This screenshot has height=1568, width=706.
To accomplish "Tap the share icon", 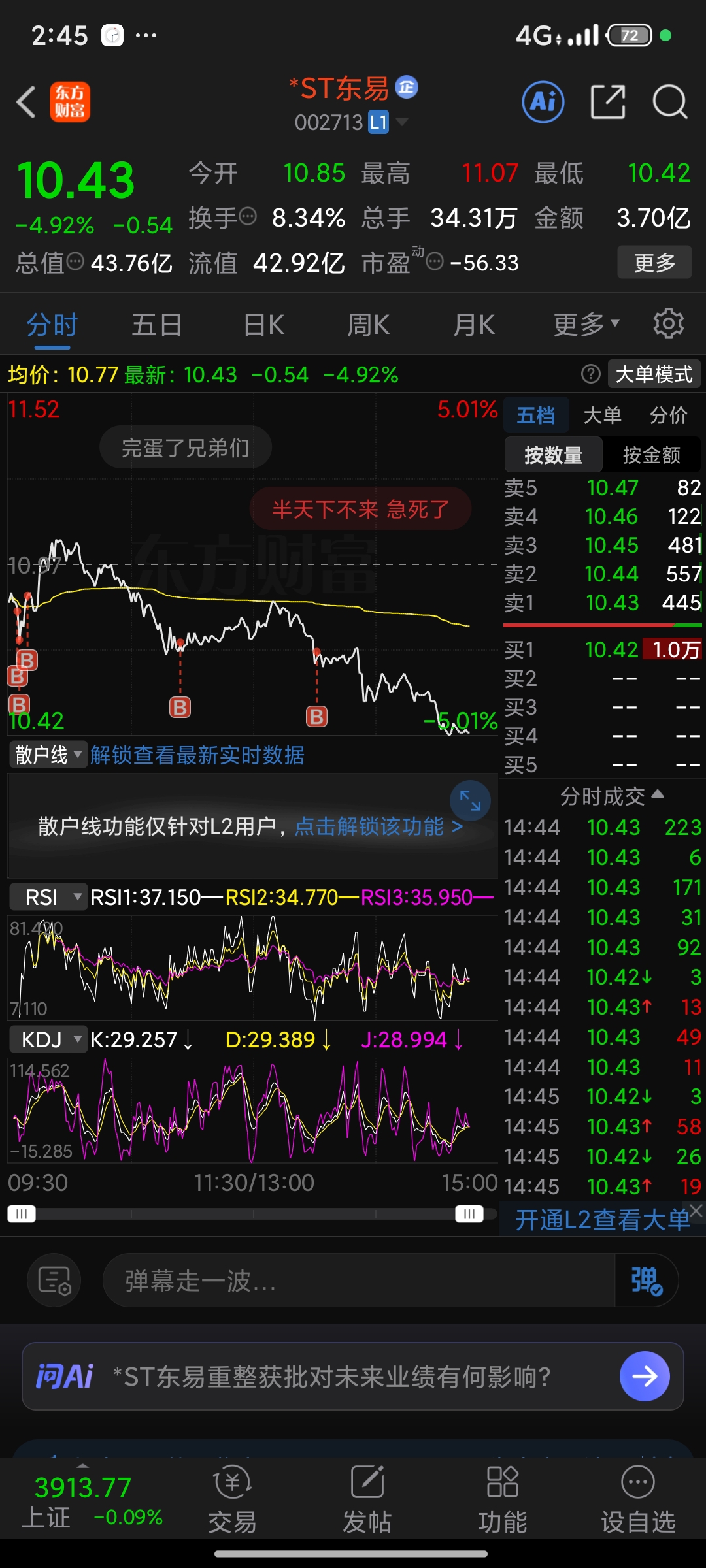I will (x=608, y=102).
